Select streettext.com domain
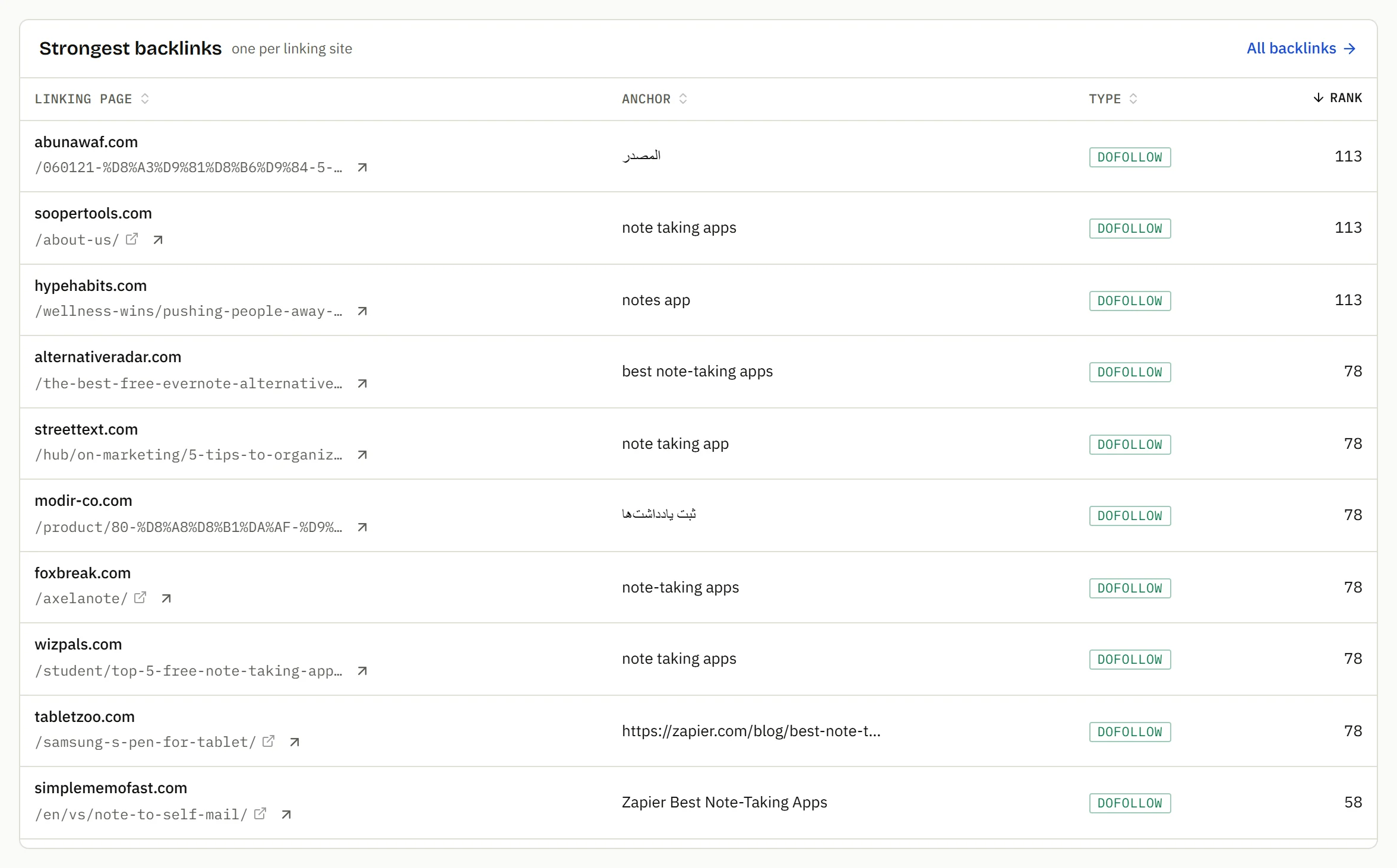1397x868 pixels. point(86,429)
